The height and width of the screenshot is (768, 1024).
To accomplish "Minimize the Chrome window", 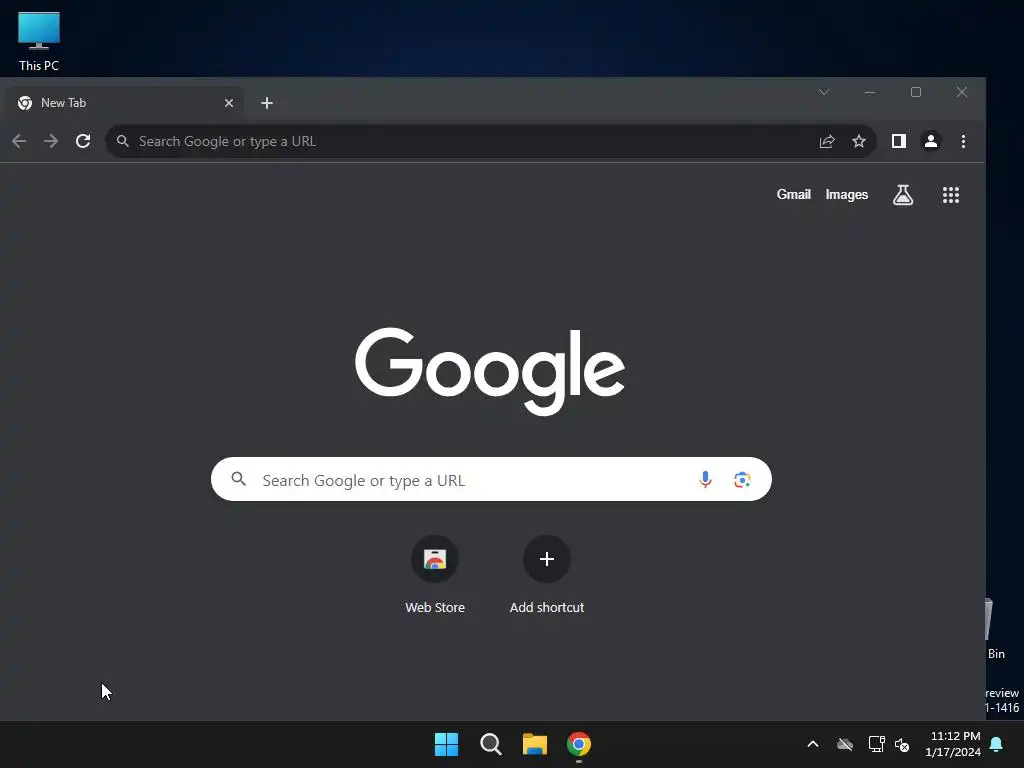I will pos(870,92).
